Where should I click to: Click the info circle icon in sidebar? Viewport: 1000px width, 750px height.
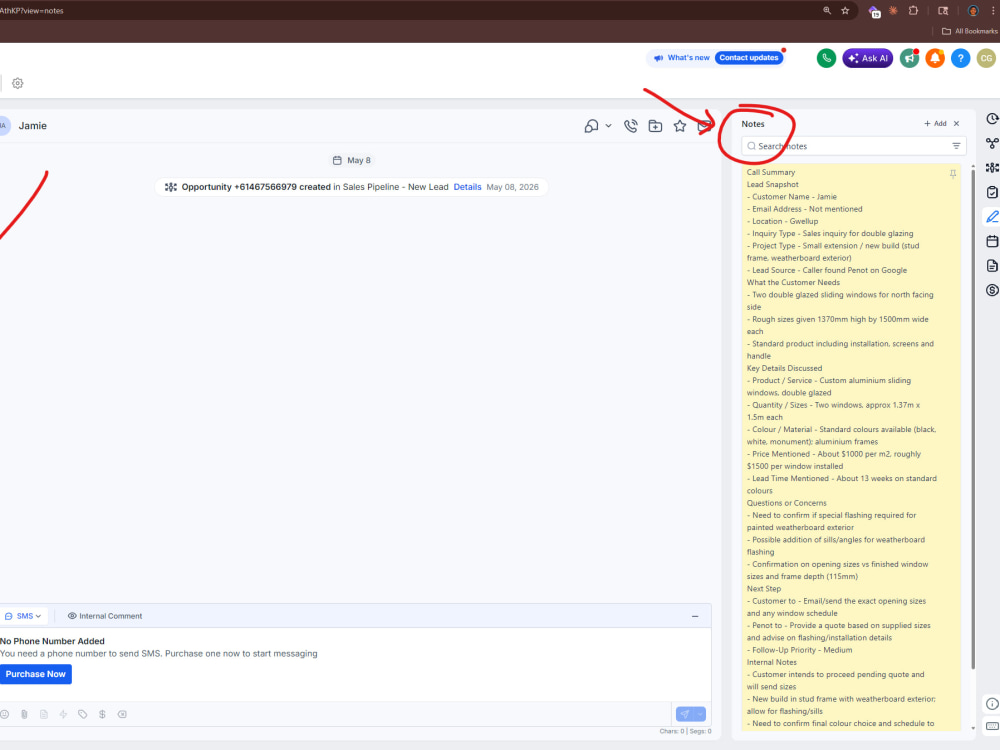992,704
